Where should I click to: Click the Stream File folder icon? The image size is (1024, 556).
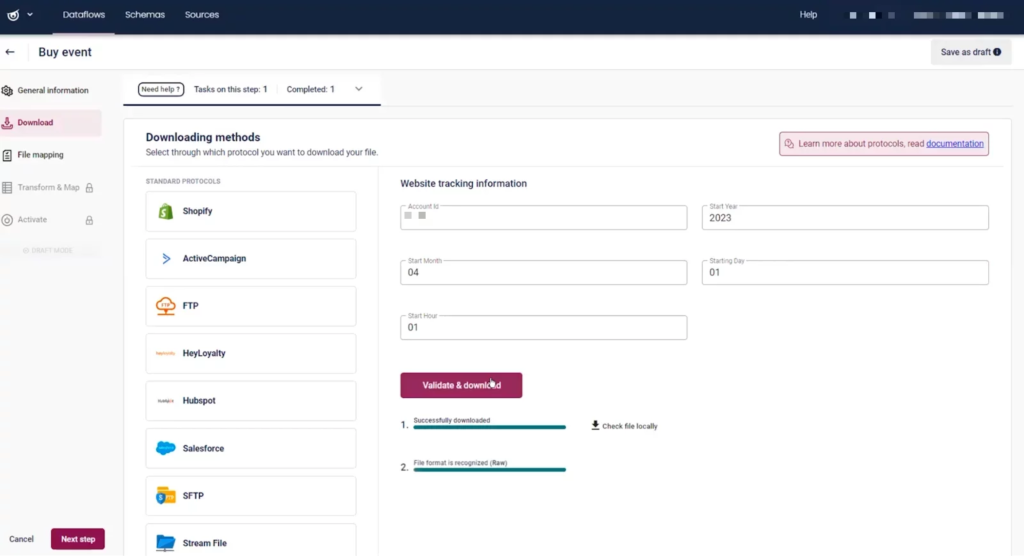(166, 543)
